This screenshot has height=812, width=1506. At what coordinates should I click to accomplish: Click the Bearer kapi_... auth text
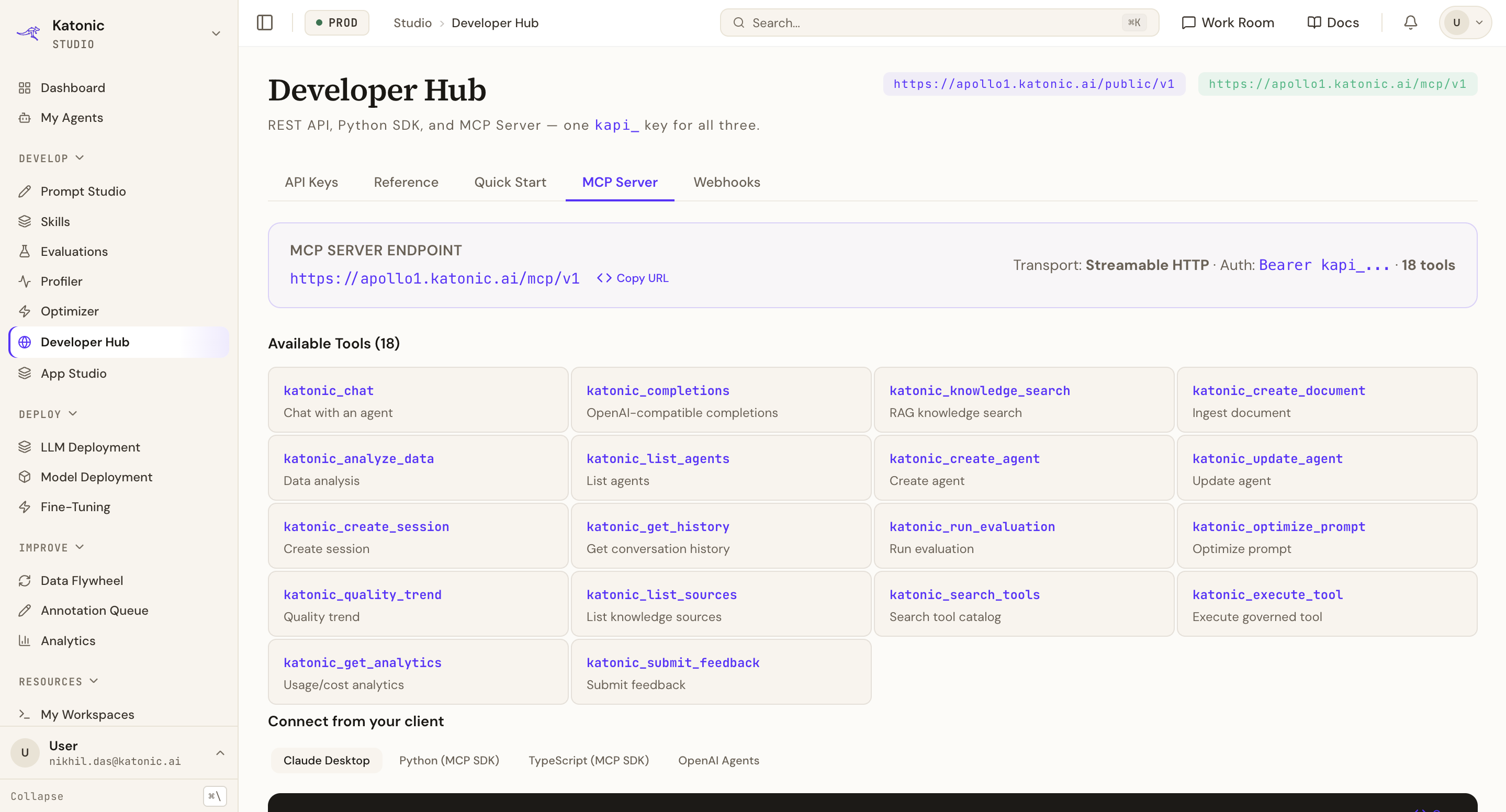1324,265
